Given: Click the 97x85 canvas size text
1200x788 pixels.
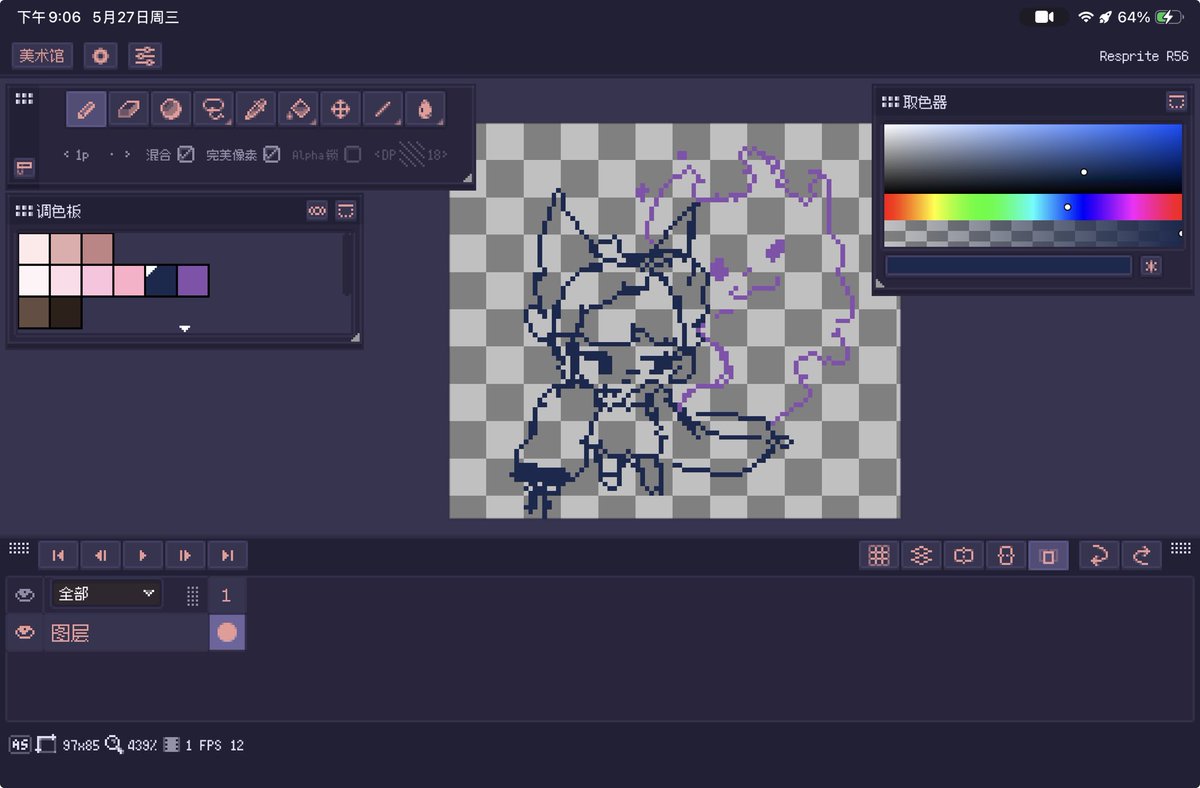Looking at the screenshot, I should coord(81,745).
